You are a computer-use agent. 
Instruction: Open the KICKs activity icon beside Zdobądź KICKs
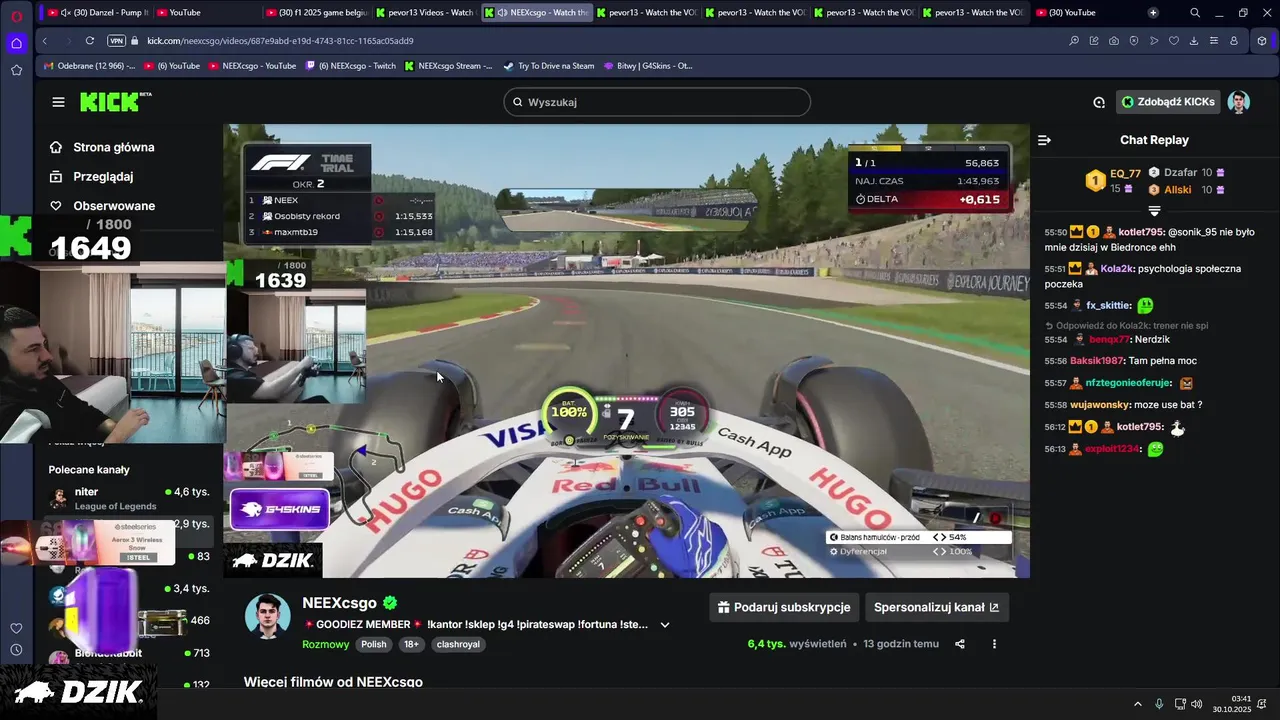(1099, 102)
